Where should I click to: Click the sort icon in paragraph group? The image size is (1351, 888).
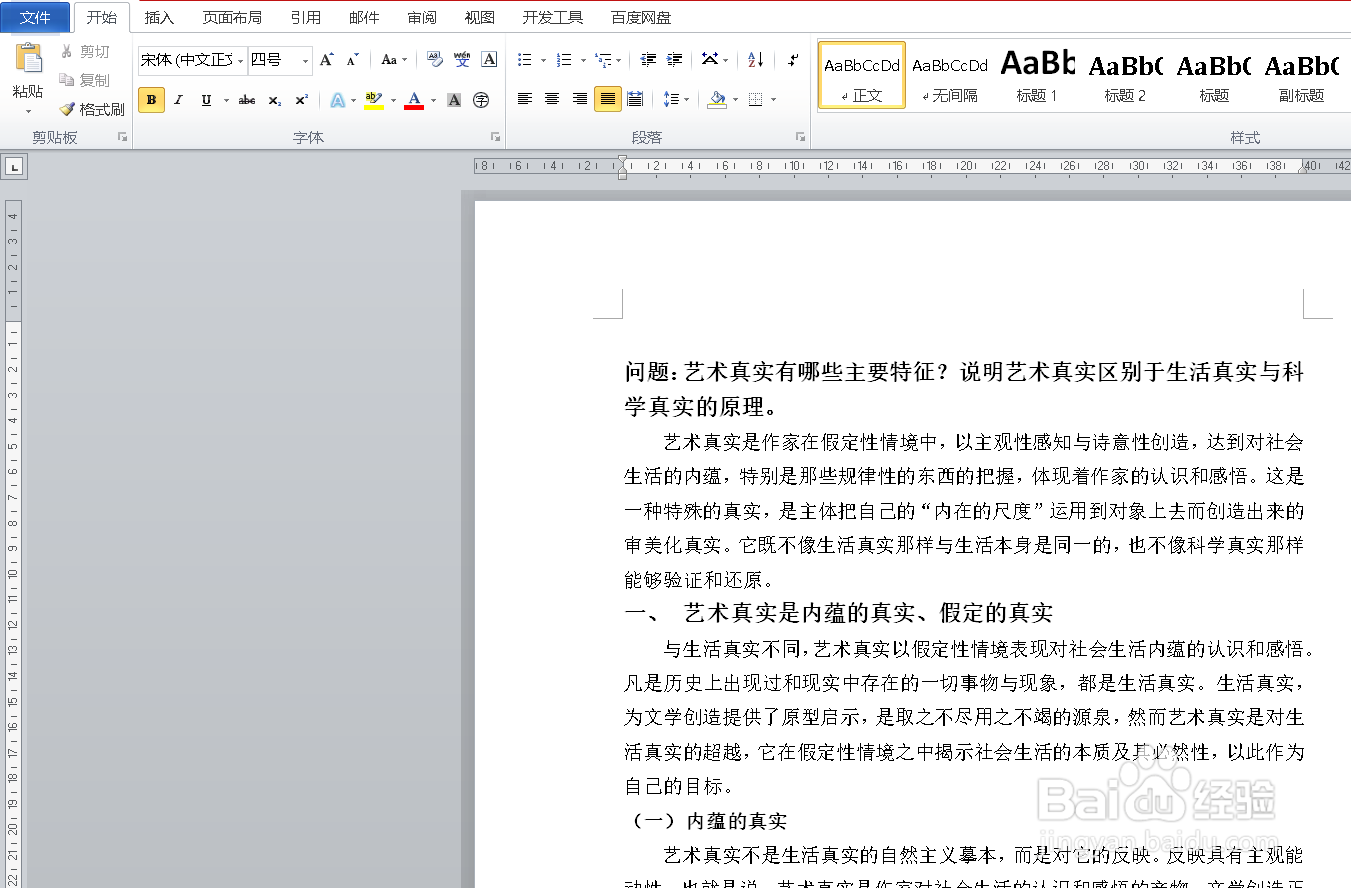(755, 60)
